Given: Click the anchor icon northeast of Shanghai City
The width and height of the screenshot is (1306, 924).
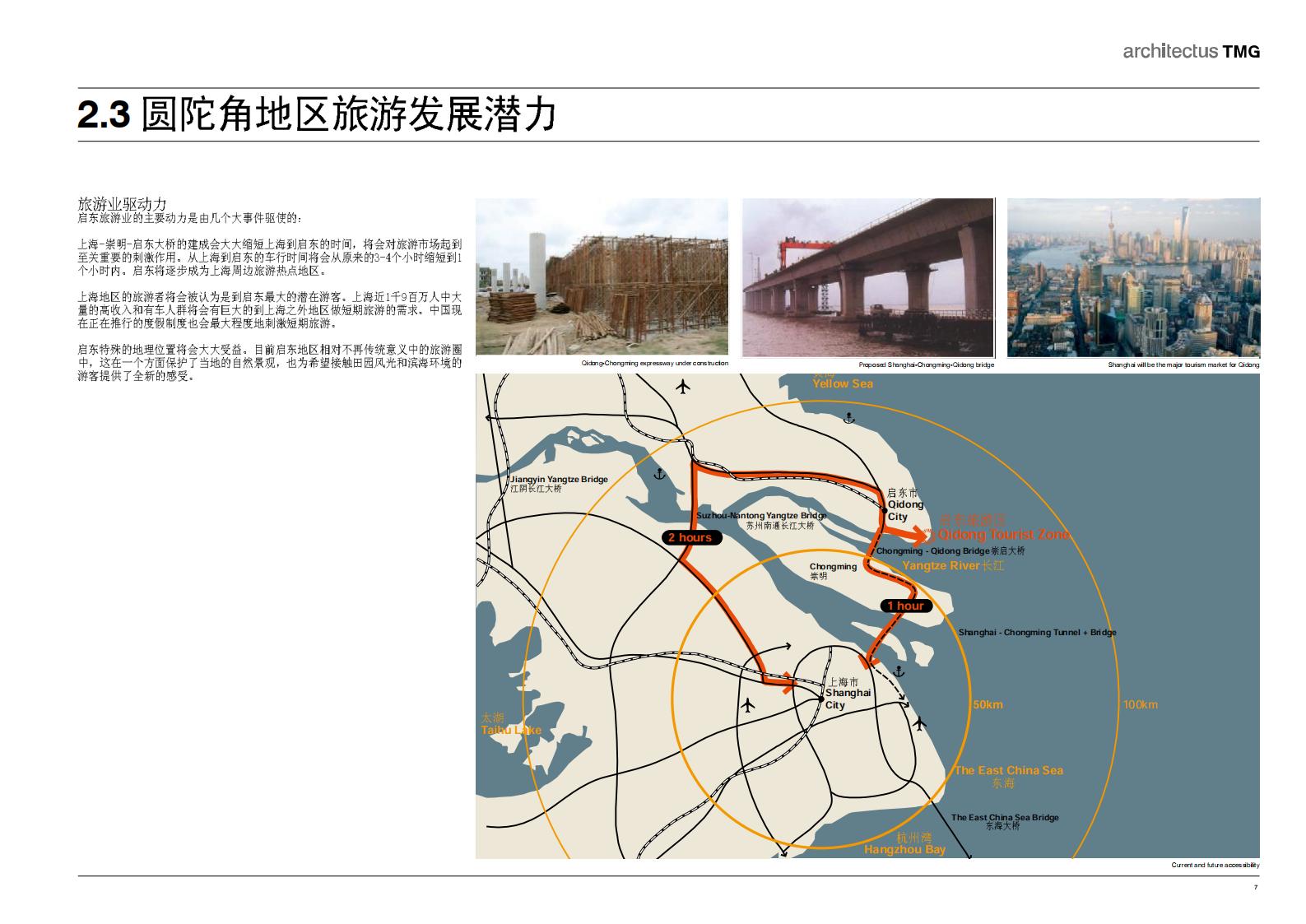Looking at the screenshot, I should 899,671.
